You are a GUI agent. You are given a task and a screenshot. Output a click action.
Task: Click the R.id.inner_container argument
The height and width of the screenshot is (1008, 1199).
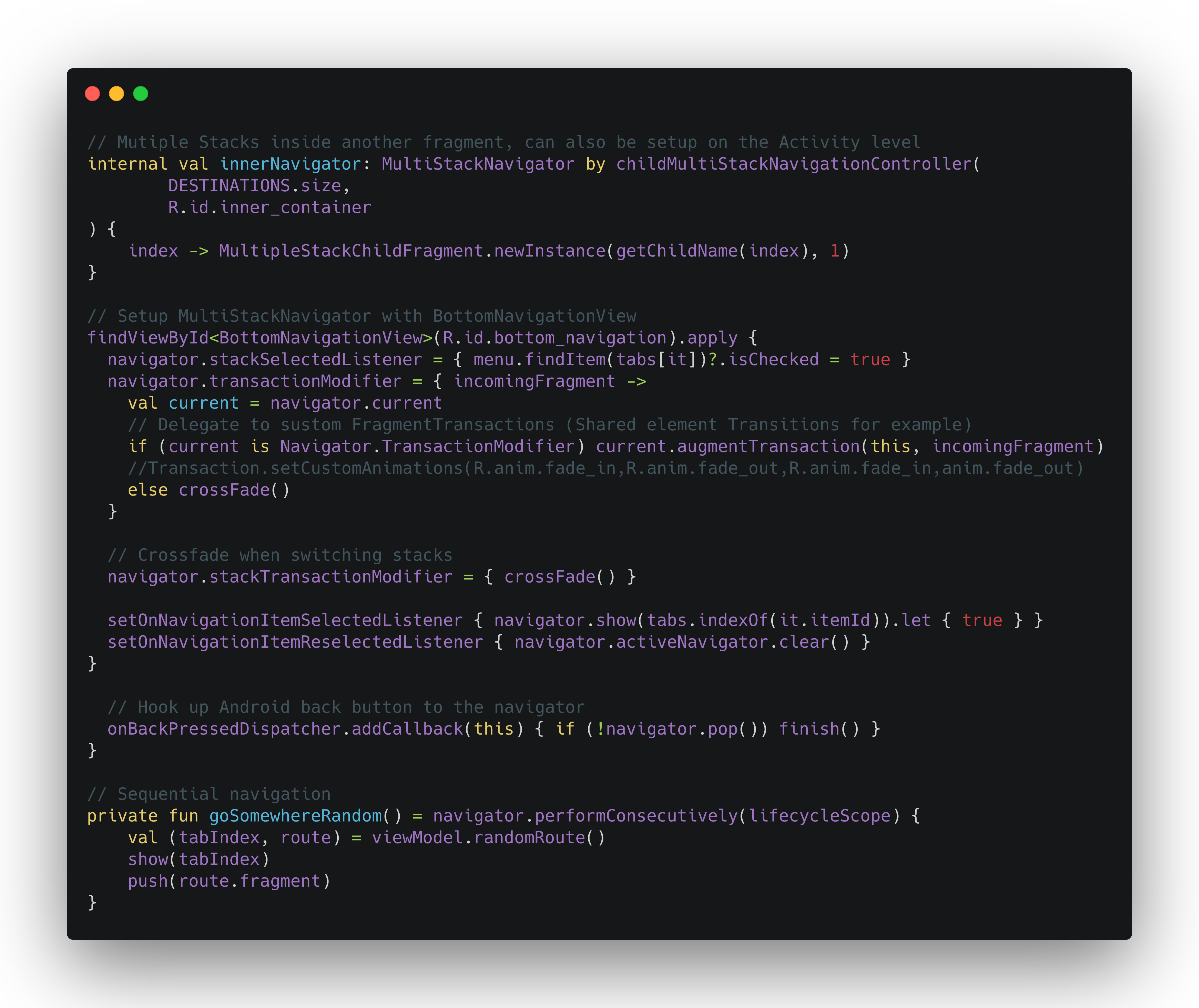coord(269,207)
